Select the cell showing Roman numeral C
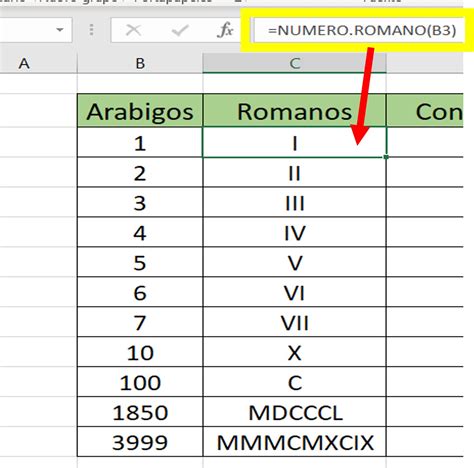The height and width of the screenshot is (468, 474). 295,382
